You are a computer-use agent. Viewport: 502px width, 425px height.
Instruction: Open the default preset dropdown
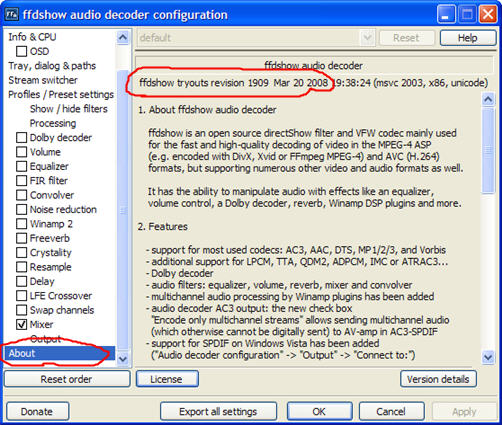coord(367,37)
